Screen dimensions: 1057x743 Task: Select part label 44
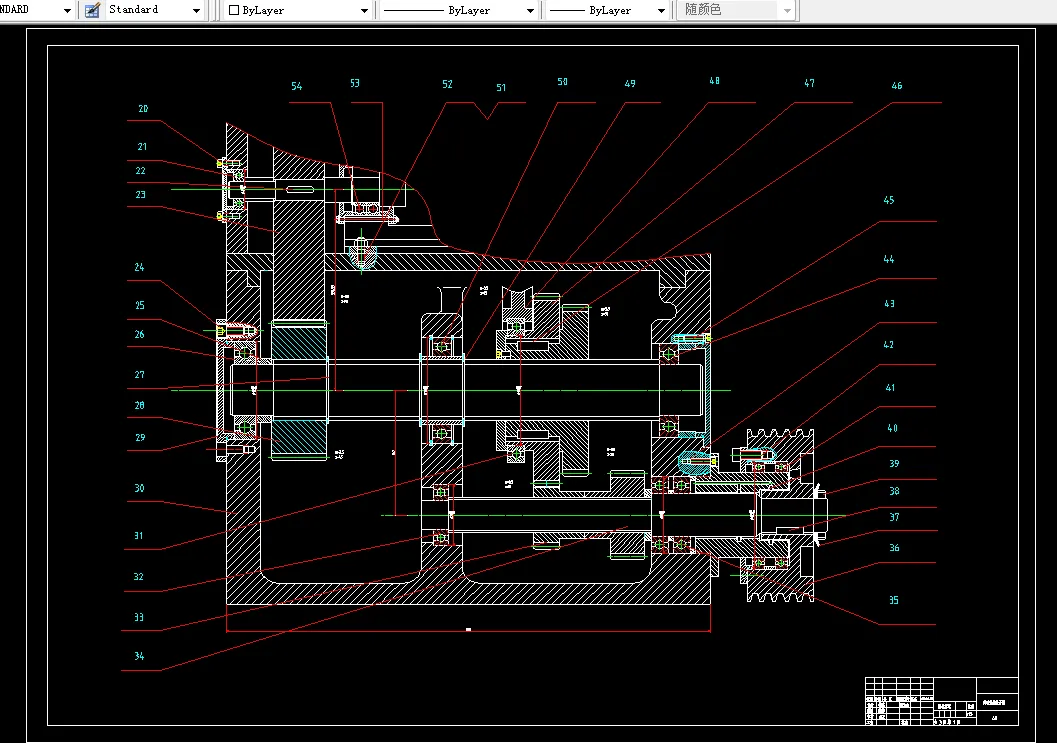(x=888, y=259)
